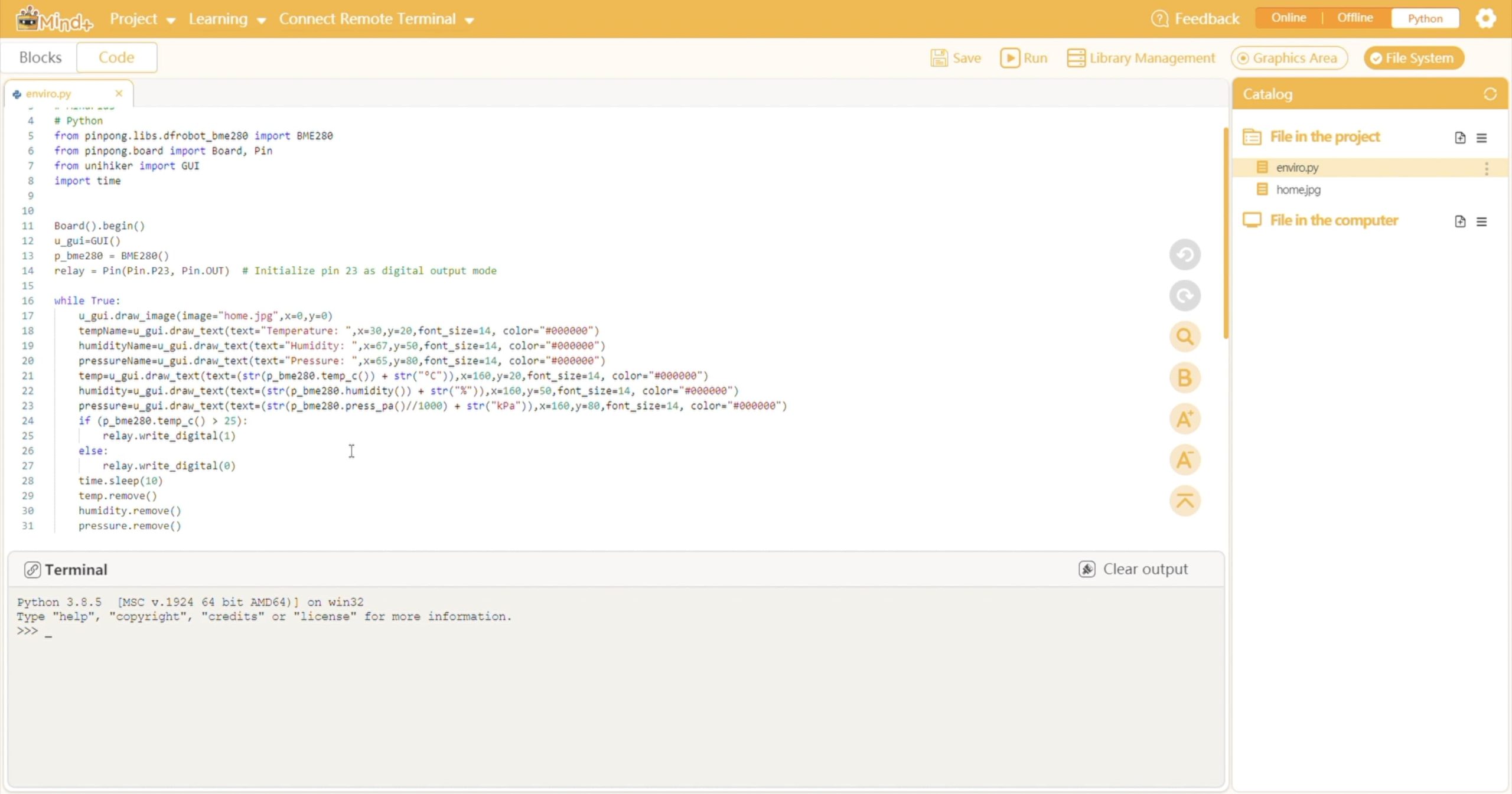Open Connect Remote Terminal dropdown
This screenshot has height=794, width=1512.
pyautogui.click(x=376, y=19)
